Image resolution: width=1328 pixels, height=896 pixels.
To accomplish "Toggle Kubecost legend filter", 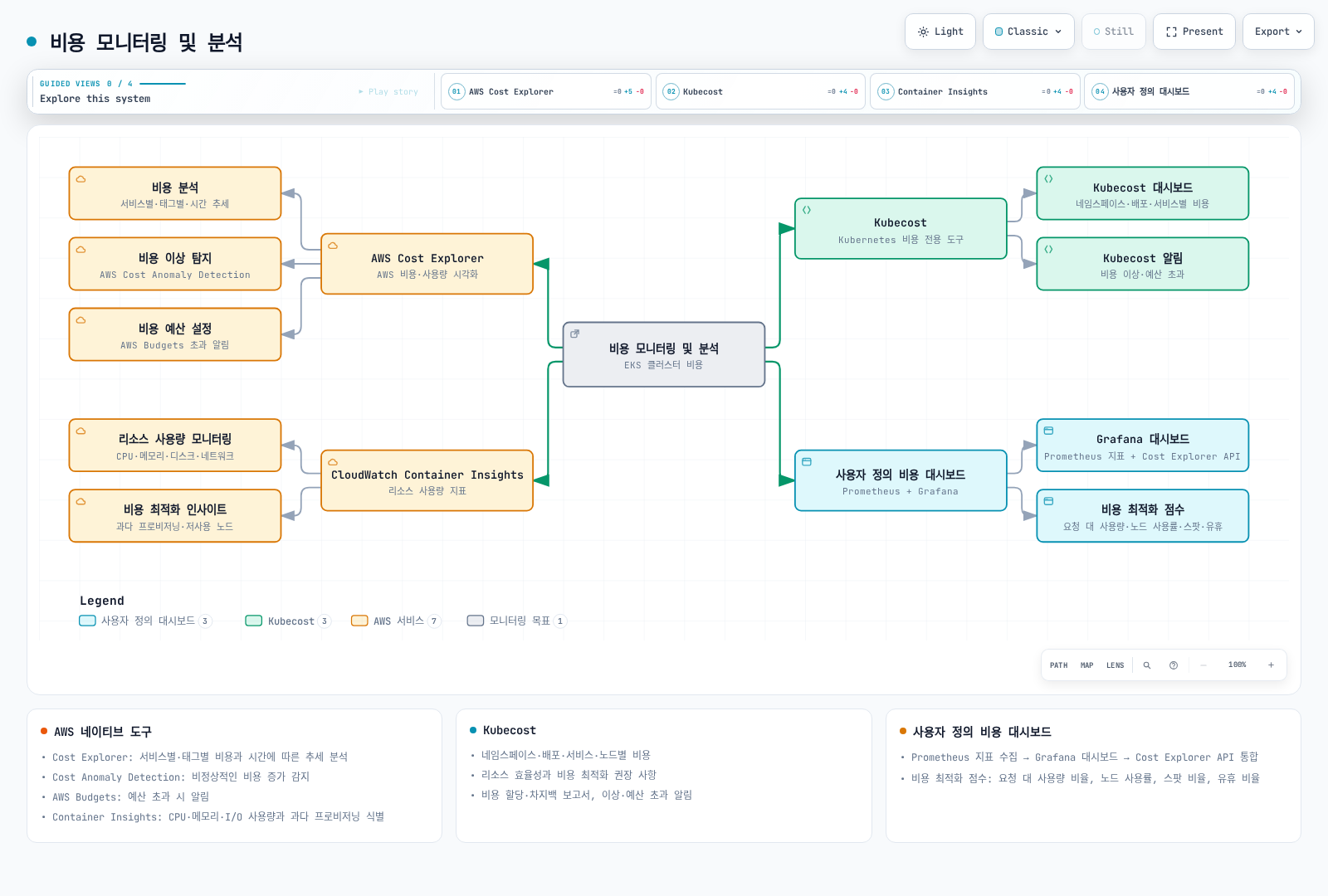I will (x=288, y=621).
